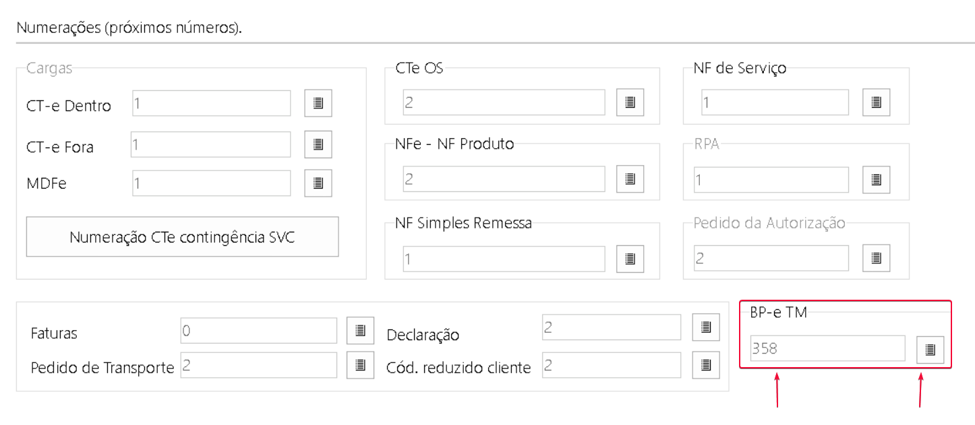Click the Pedido da Autorização icon button

point(877,258)
